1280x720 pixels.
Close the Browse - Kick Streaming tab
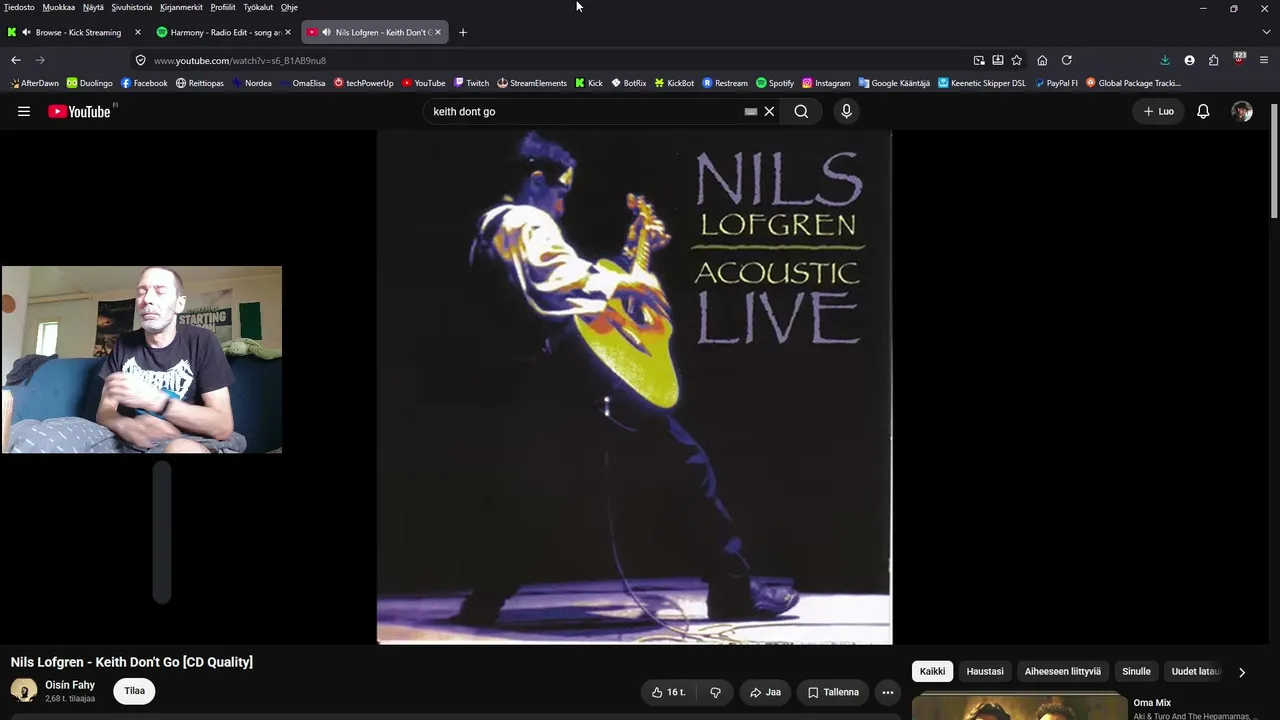click(x=138, y=32)
